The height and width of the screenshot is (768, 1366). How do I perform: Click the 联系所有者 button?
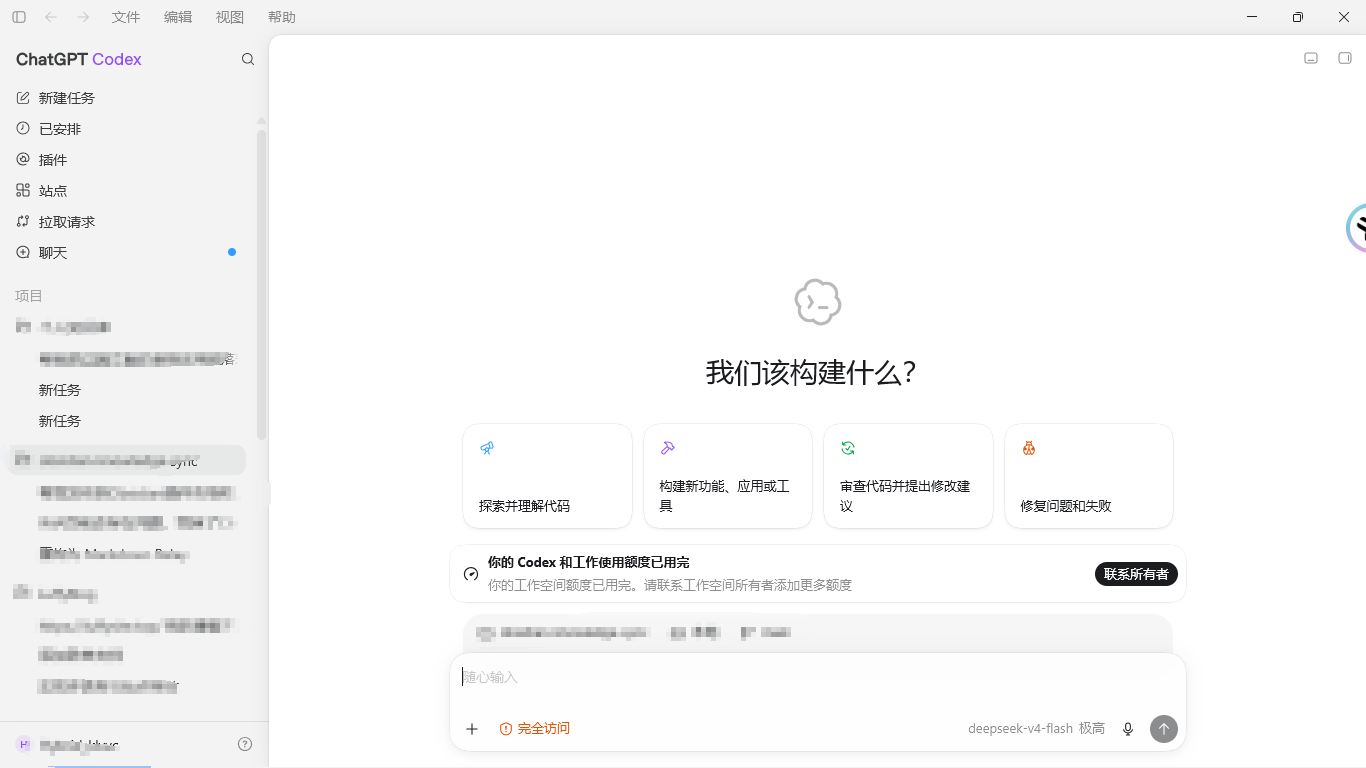click(x=1136, y=574)
